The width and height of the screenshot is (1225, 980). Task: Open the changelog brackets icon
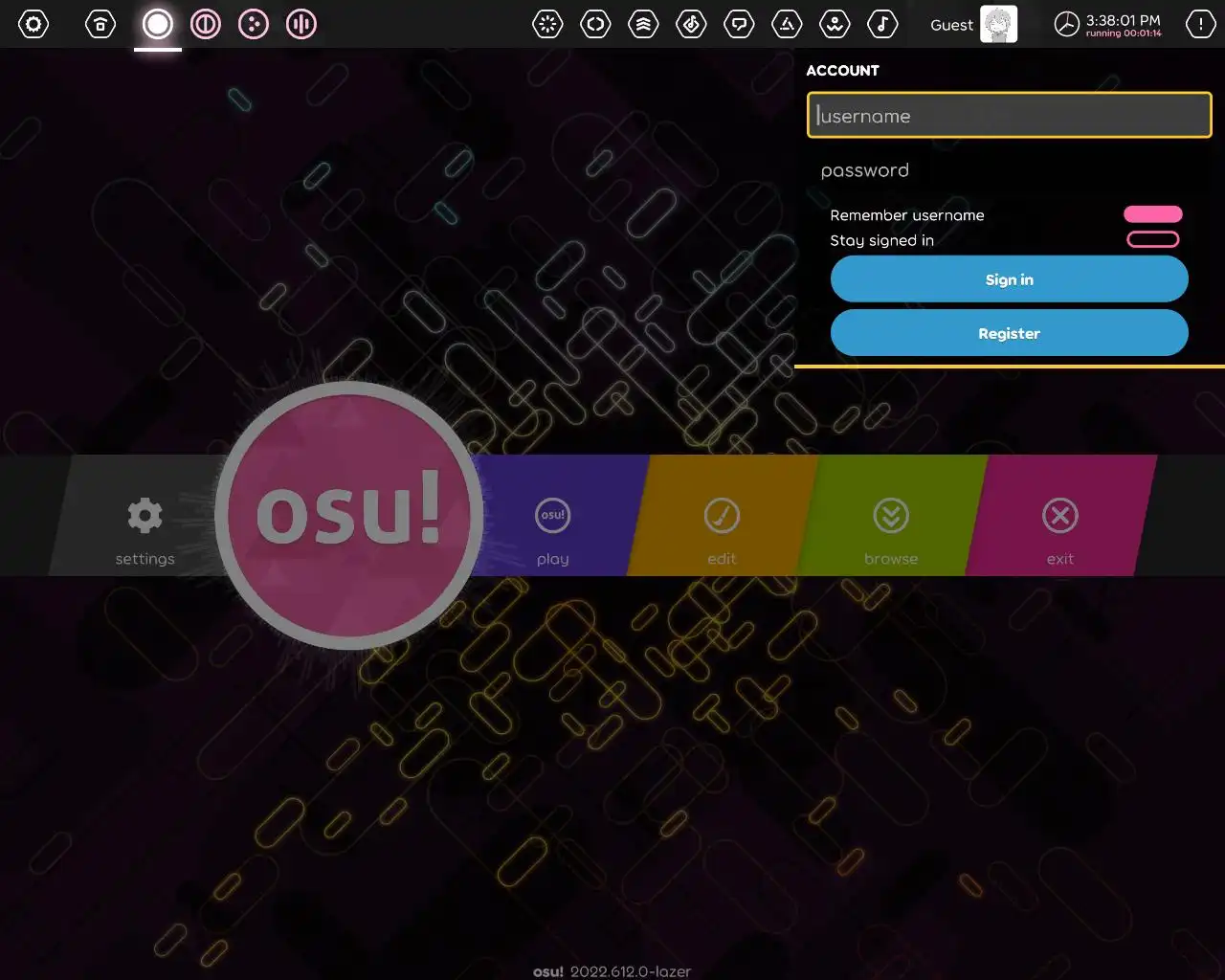pyautogui.click(x=595, y=24)
